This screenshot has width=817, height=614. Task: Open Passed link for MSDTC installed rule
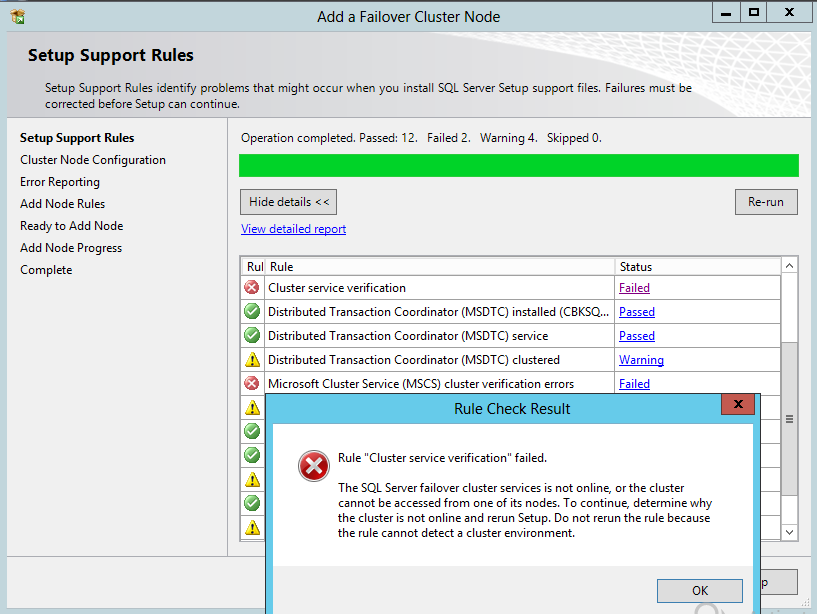point(637,312)
